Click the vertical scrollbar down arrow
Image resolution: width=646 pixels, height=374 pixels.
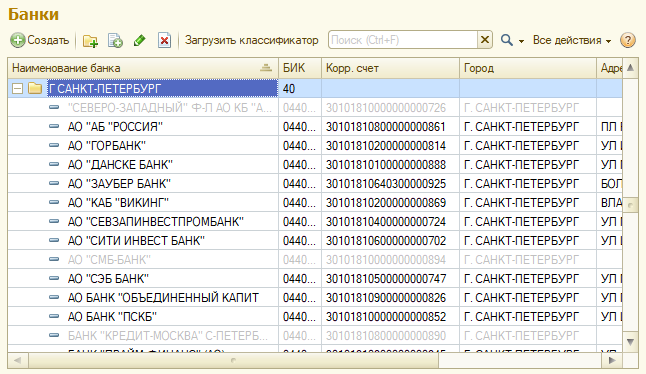click(630, 342)
